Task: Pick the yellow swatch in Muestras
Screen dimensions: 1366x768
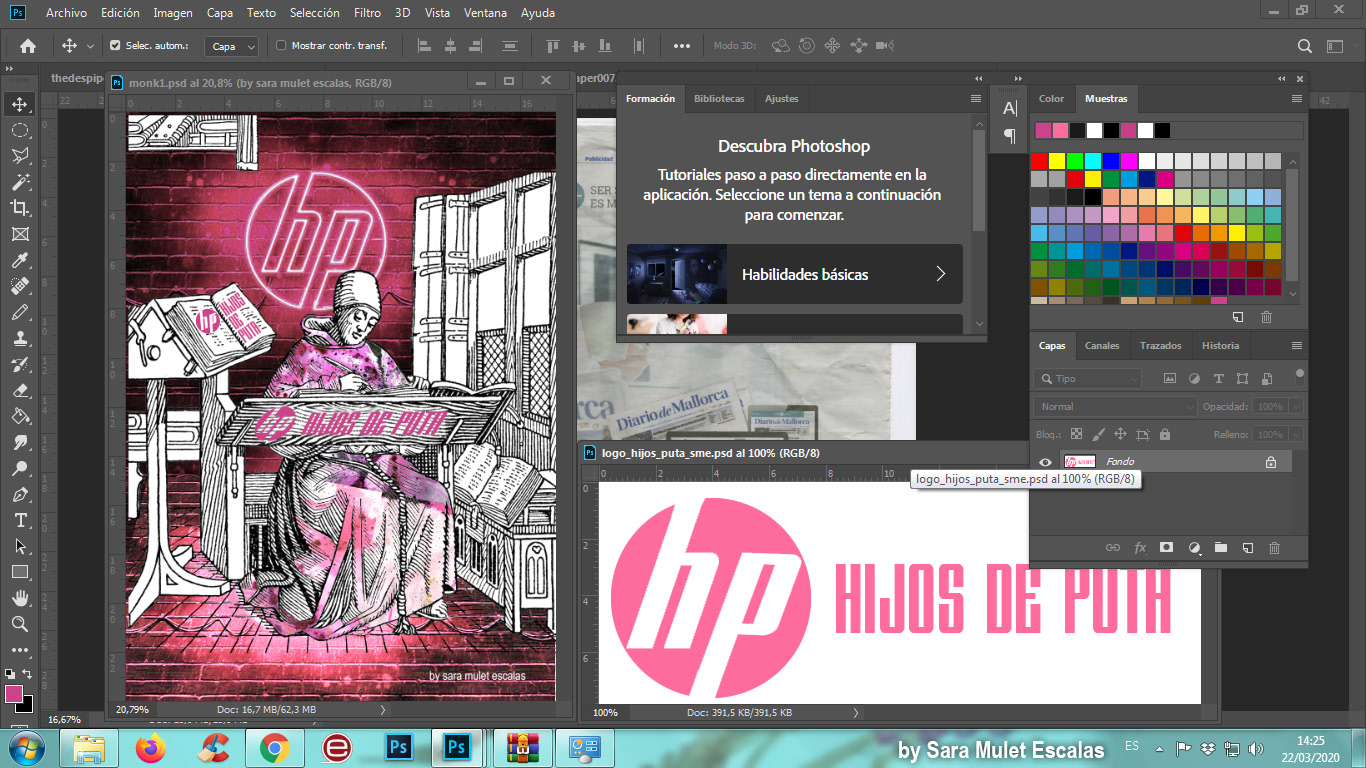Action: pos(1057,161)
